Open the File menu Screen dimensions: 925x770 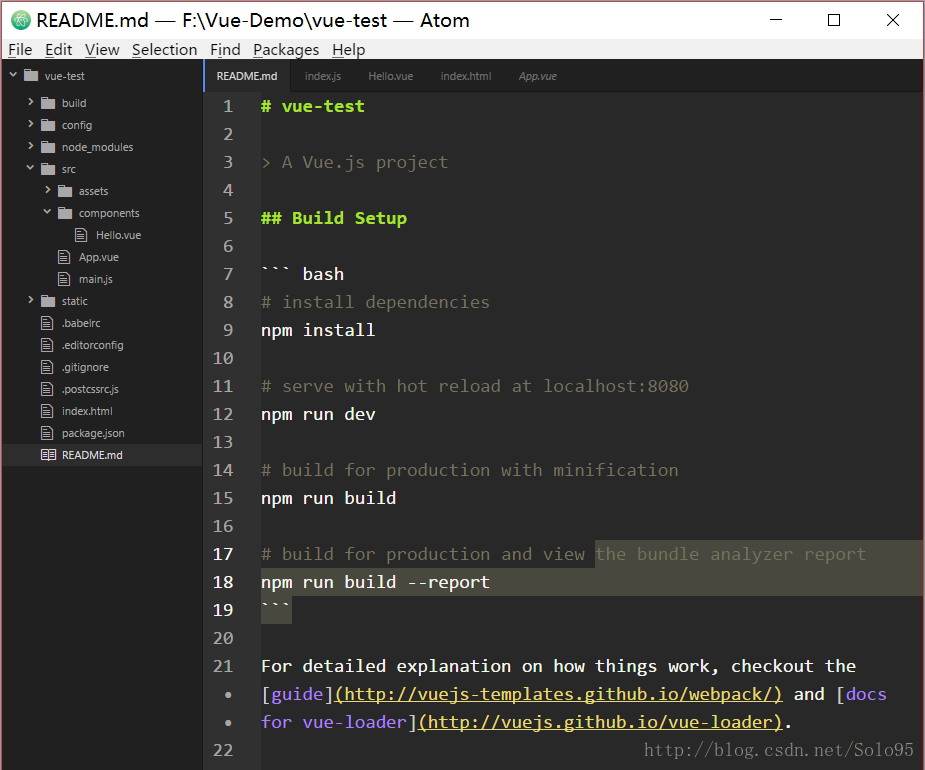[20, 50]
